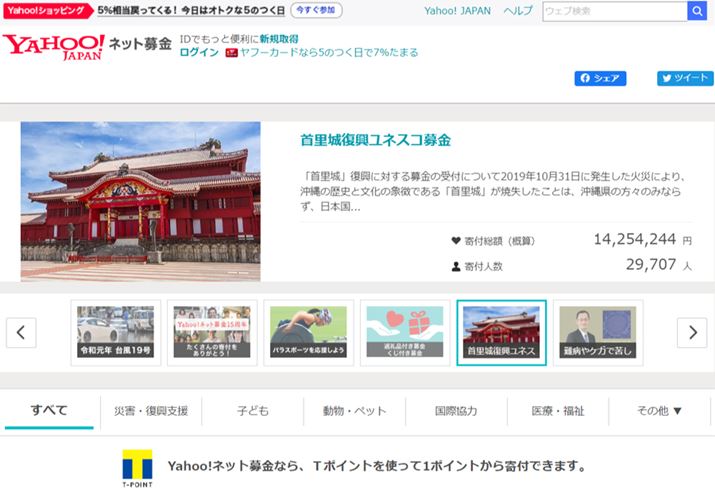Tweet page using ツイート button
This screenshot has height=496, width=715.
click(685, 78)
